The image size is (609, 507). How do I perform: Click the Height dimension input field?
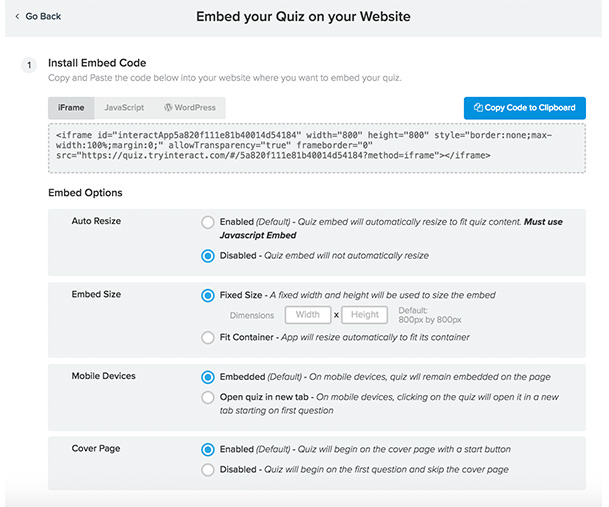(365, 315)
